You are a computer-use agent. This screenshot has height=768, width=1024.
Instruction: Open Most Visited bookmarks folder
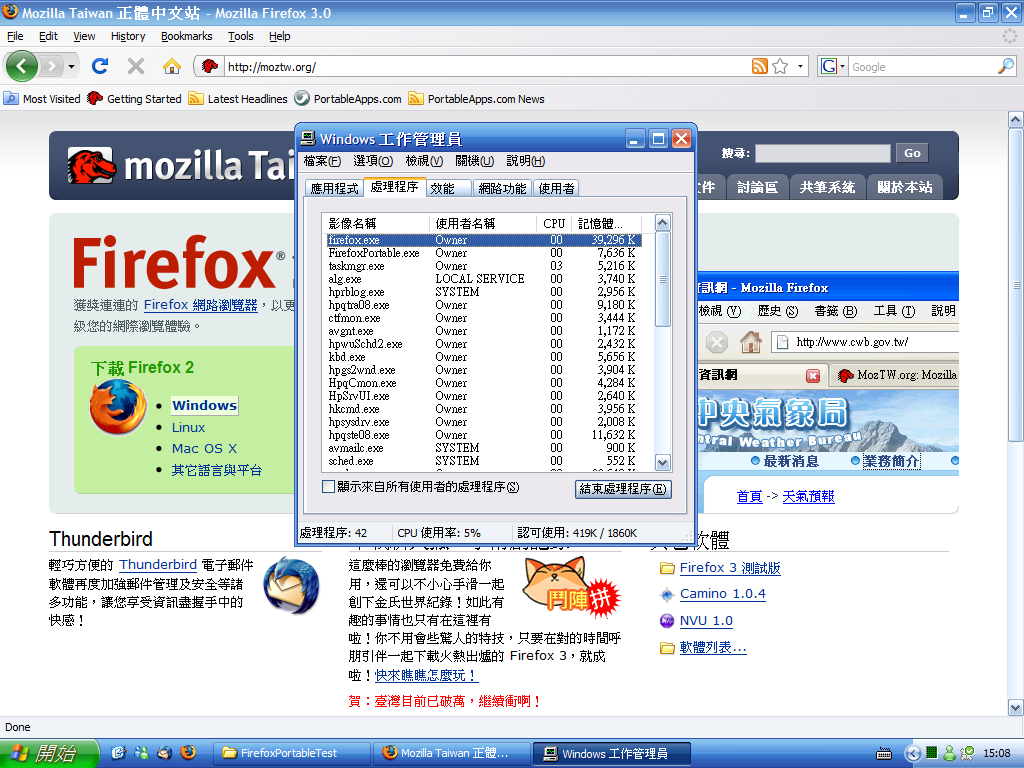[x=42, y=99]
